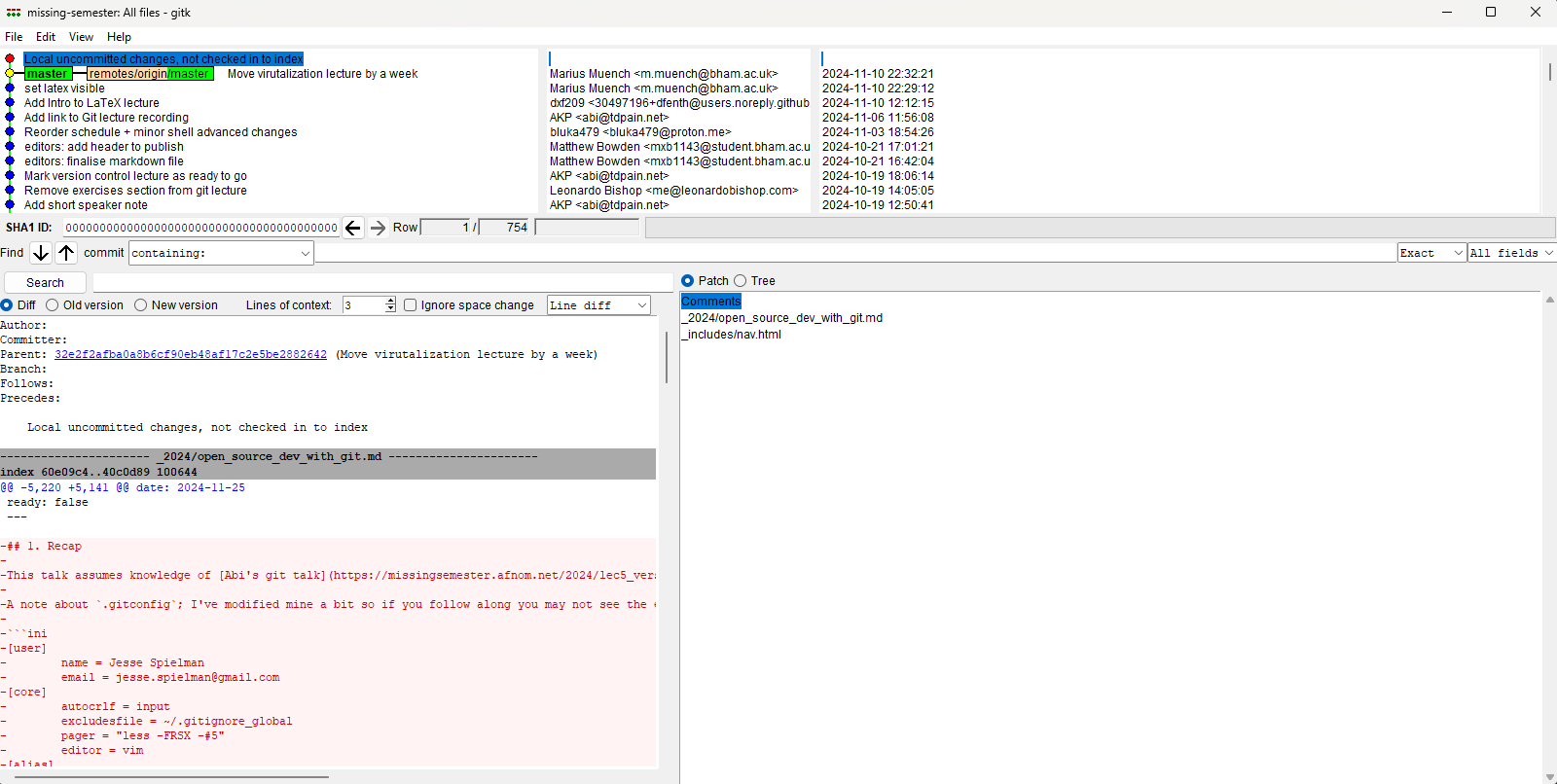Viewport: 1557px width, 784px height.
Task: Click the find next down arrow
Action: (41, 253)
